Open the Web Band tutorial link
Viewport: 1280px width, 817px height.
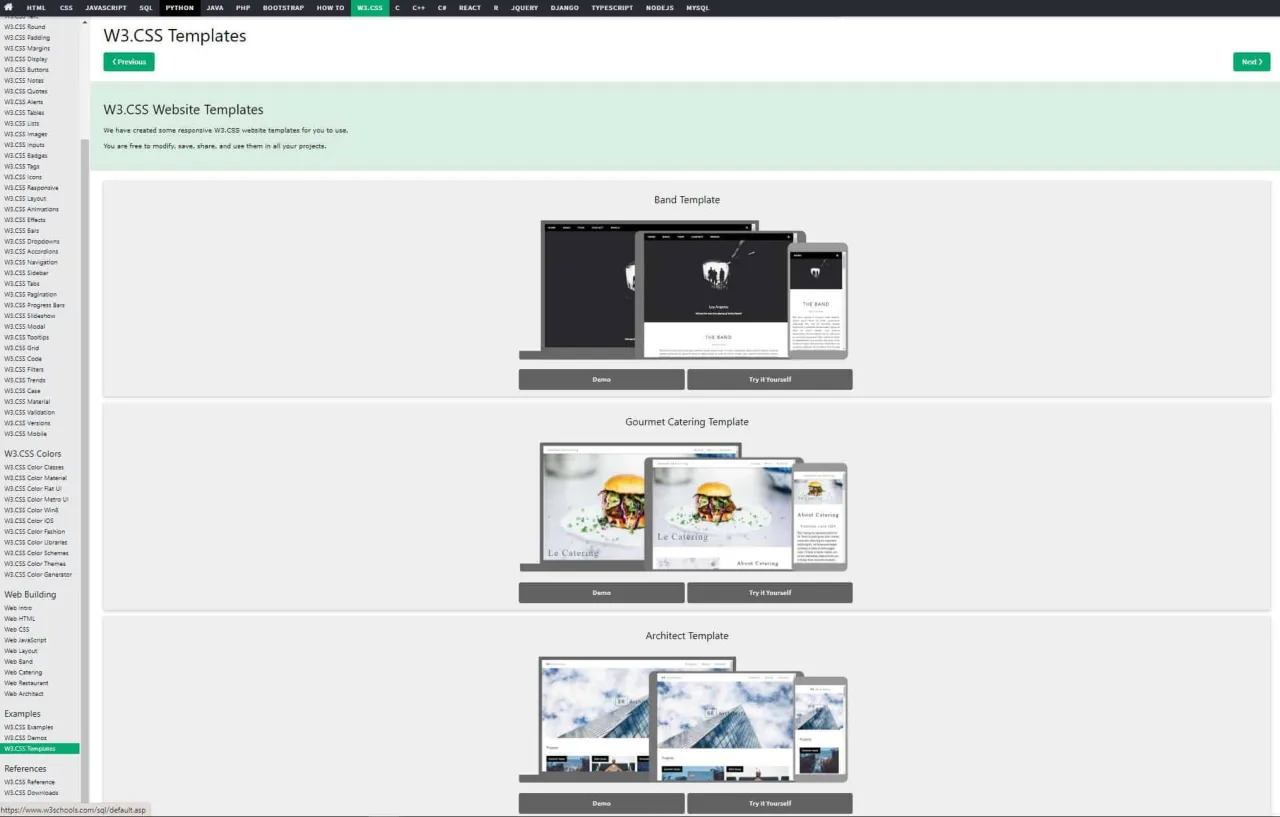[18, 661]
